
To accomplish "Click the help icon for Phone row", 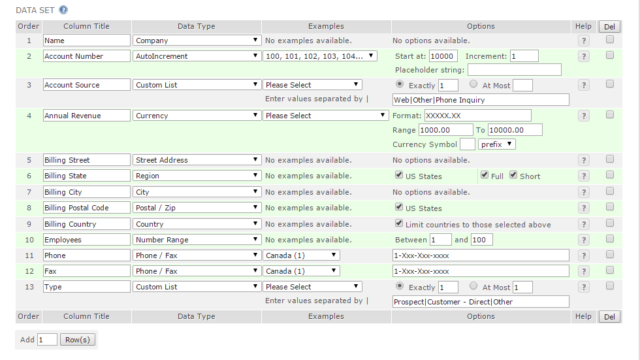I will (x=584, y=256).
